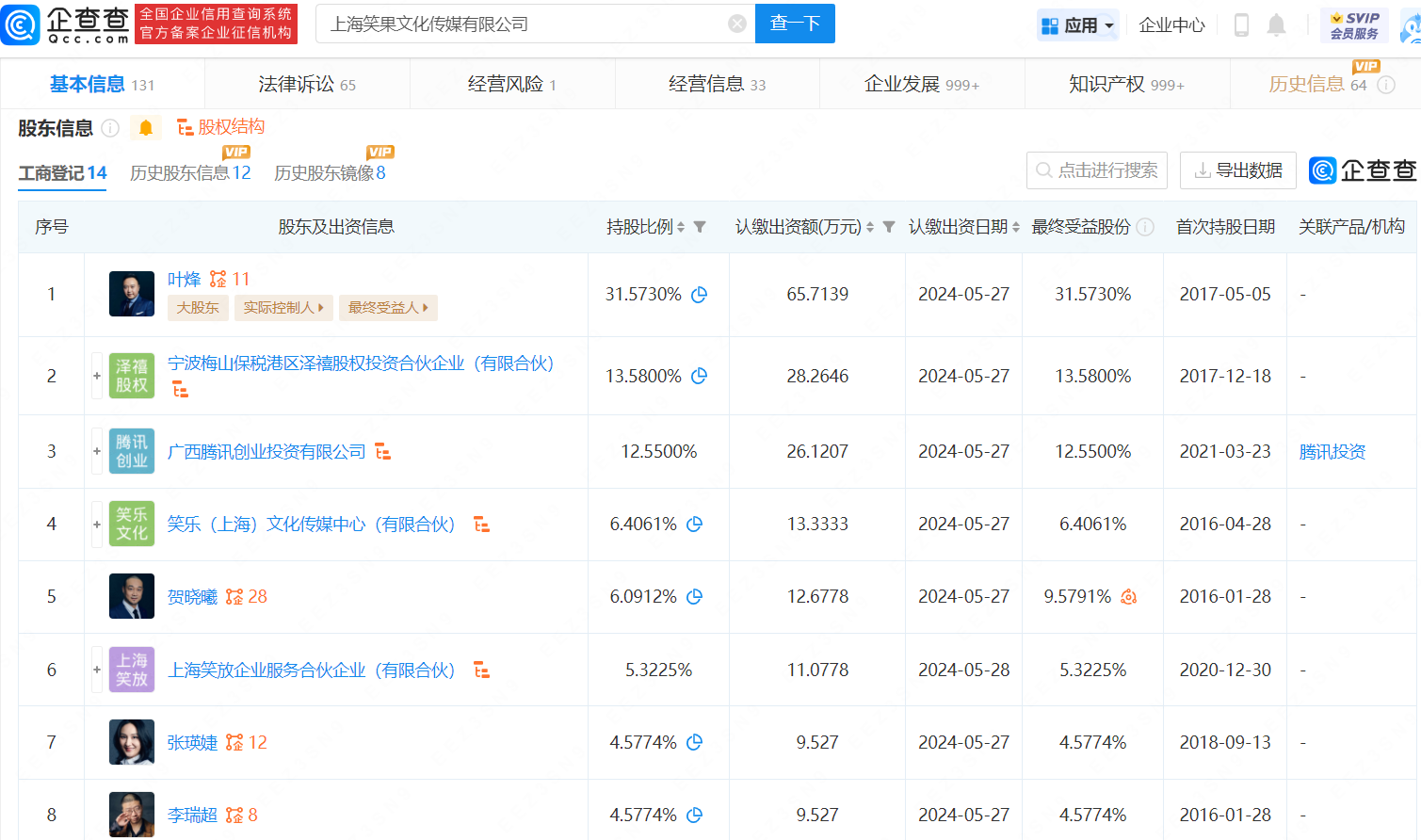
Task: Click the pie chart icon next to 6.4061%
Action: click(x=695, y=525)
